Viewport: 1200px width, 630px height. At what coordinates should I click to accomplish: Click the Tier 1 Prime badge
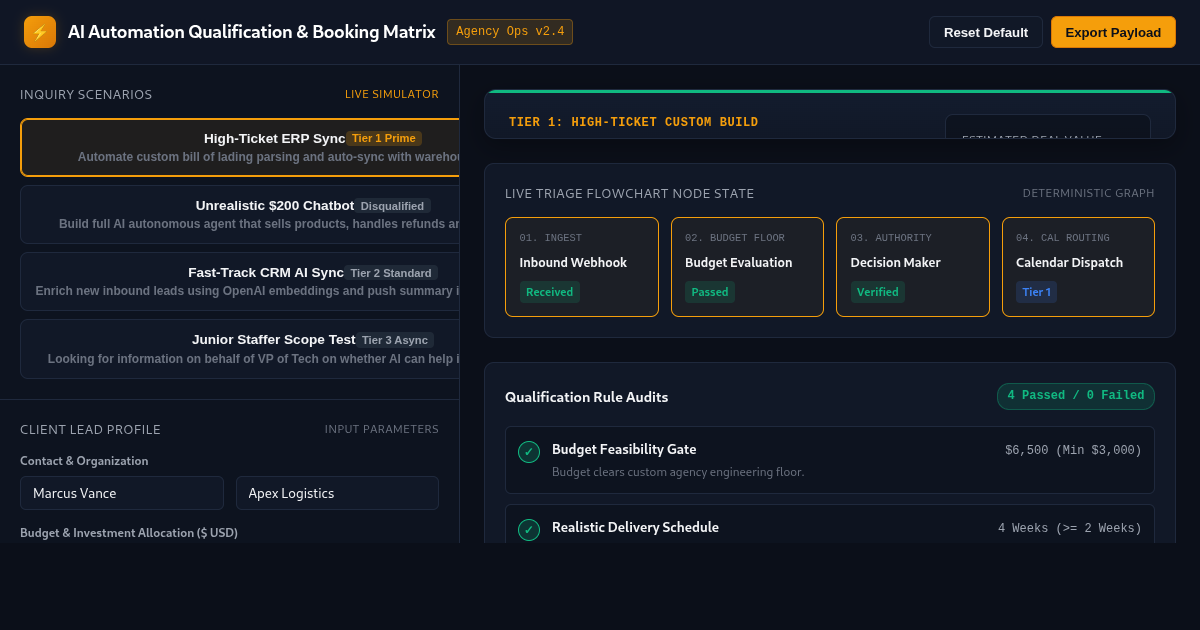coord(384,139)
